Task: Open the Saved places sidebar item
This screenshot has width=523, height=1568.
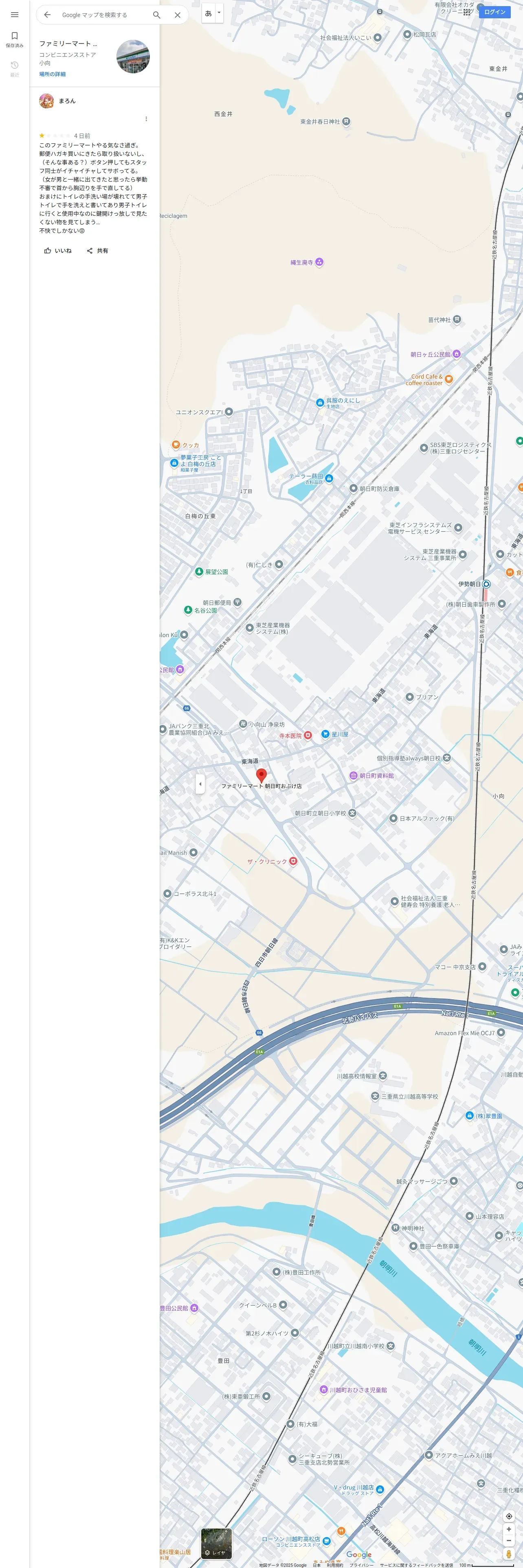Action: 15,39
